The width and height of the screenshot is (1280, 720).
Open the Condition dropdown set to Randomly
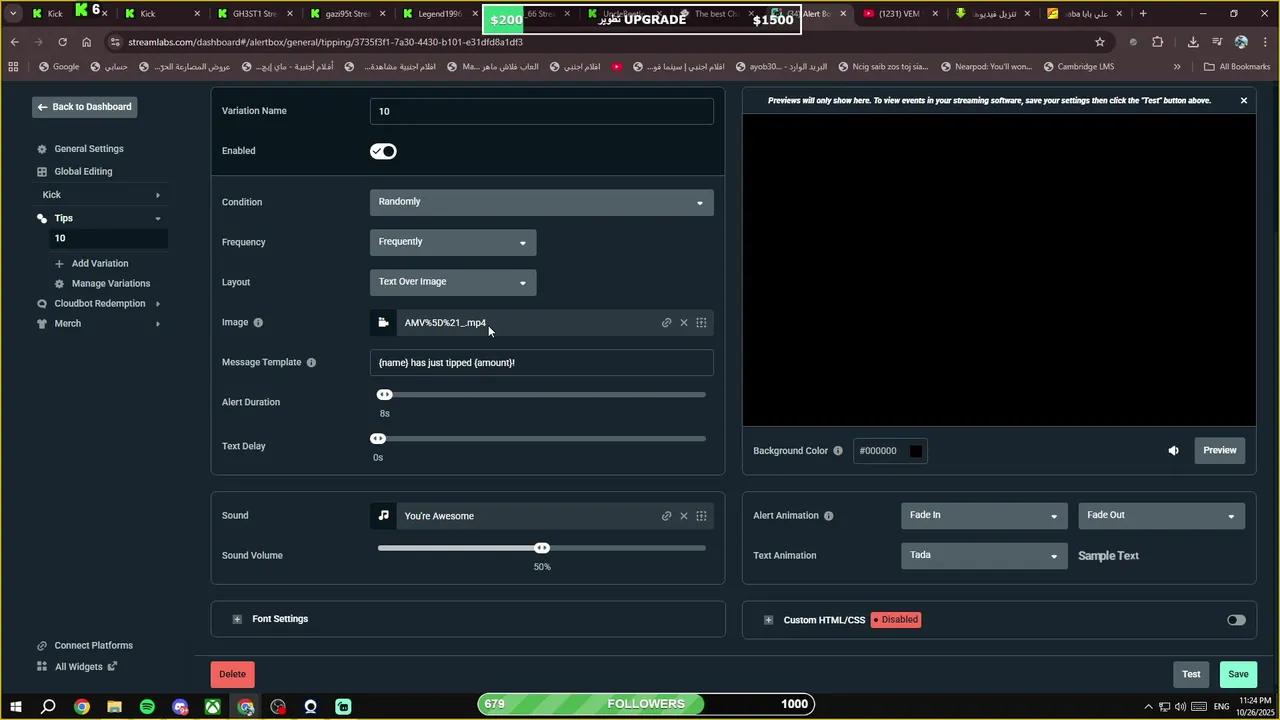click(x=541, y=202)
